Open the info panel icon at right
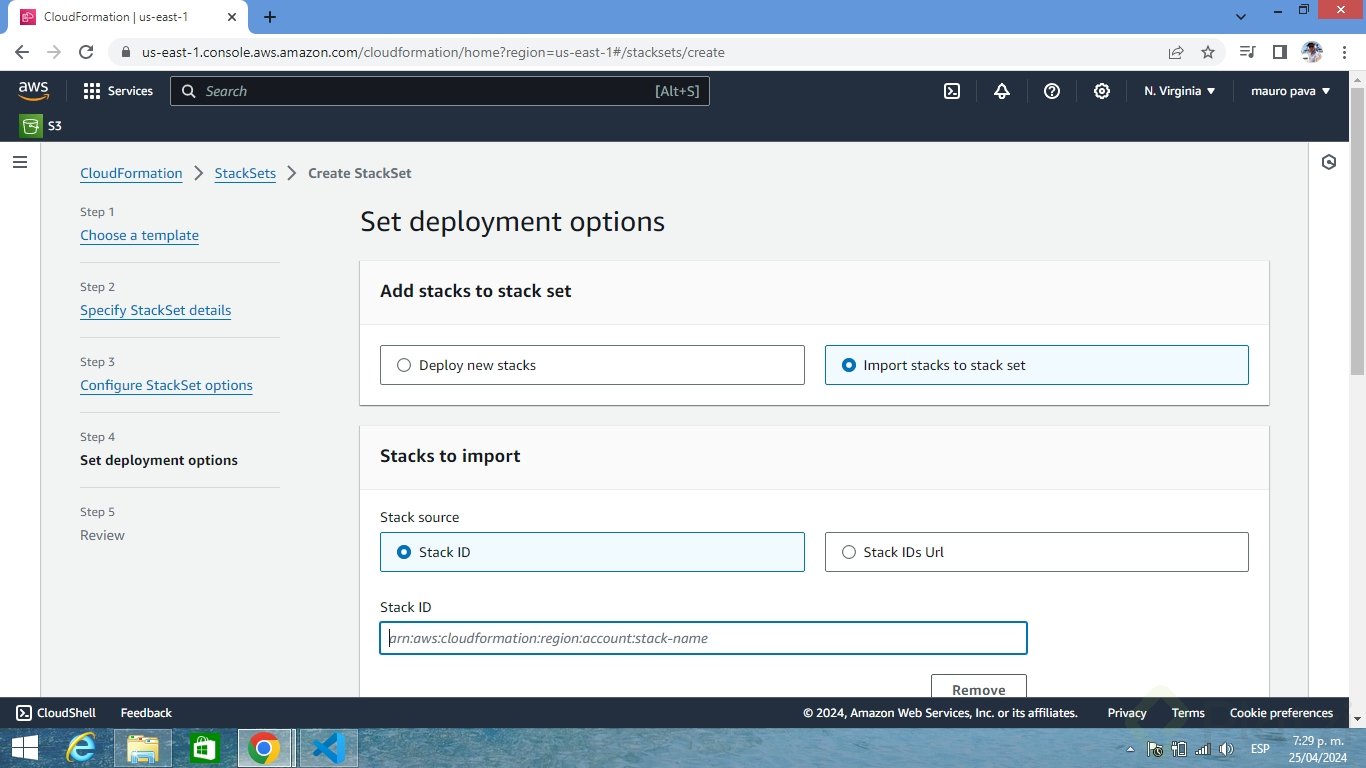The width and height of the screenshot is (1366, 768). 1328,162
